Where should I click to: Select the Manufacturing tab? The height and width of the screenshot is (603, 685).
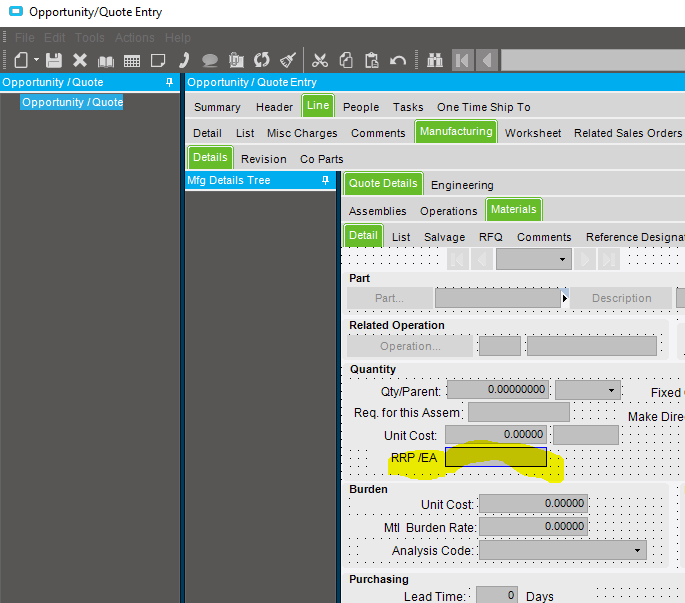456,131
